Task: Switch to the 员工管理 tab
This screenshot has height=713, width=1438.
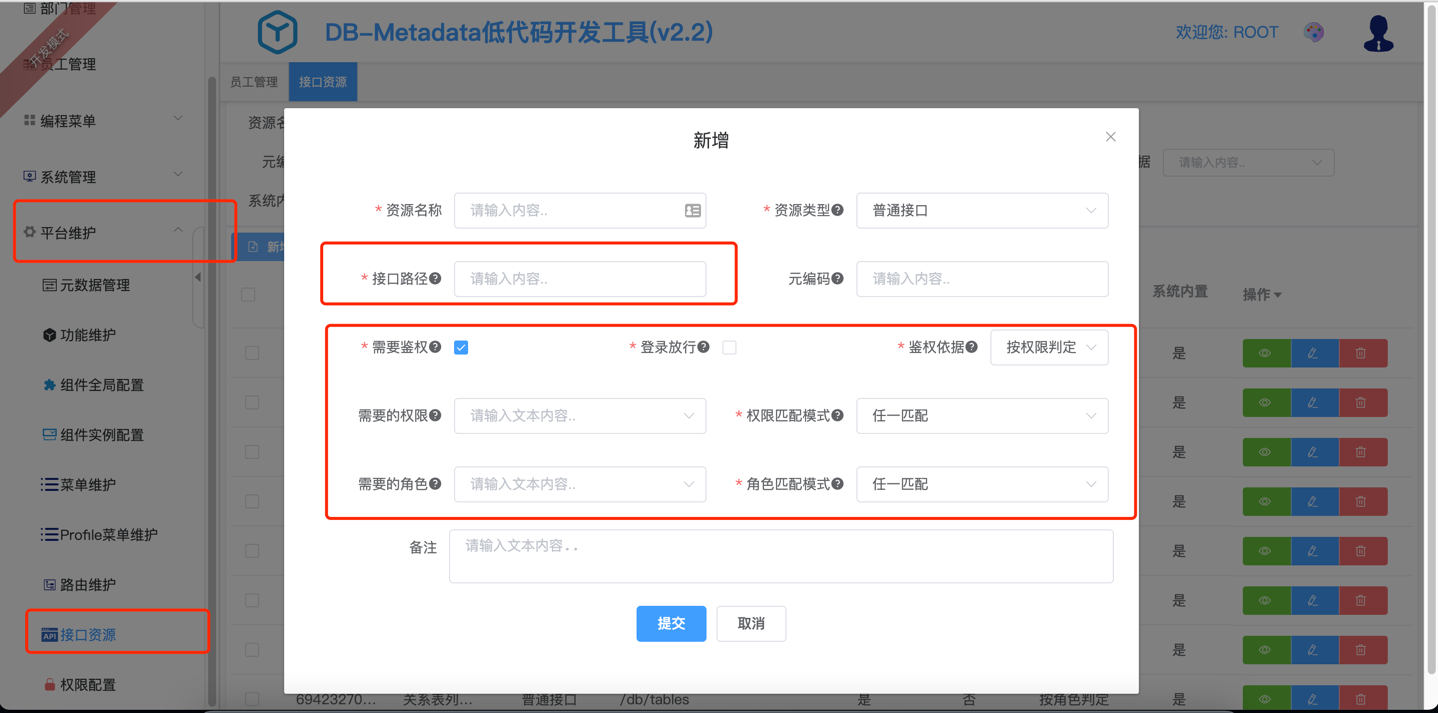Action: pyautogui.click(x=254, y=82)
